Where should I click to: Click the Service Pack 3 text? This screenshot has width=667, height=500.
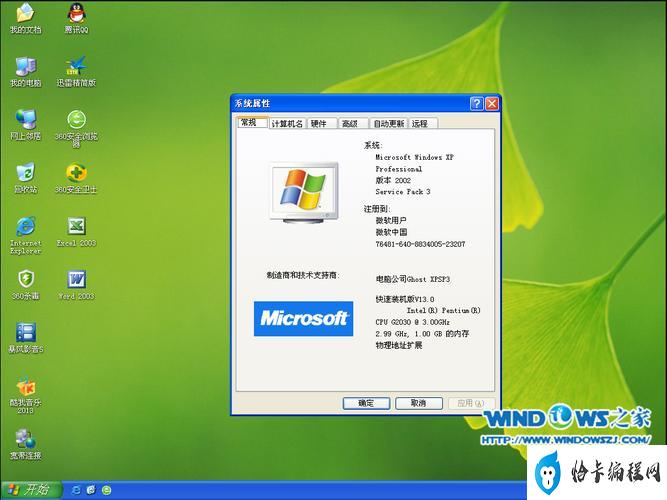403,192
